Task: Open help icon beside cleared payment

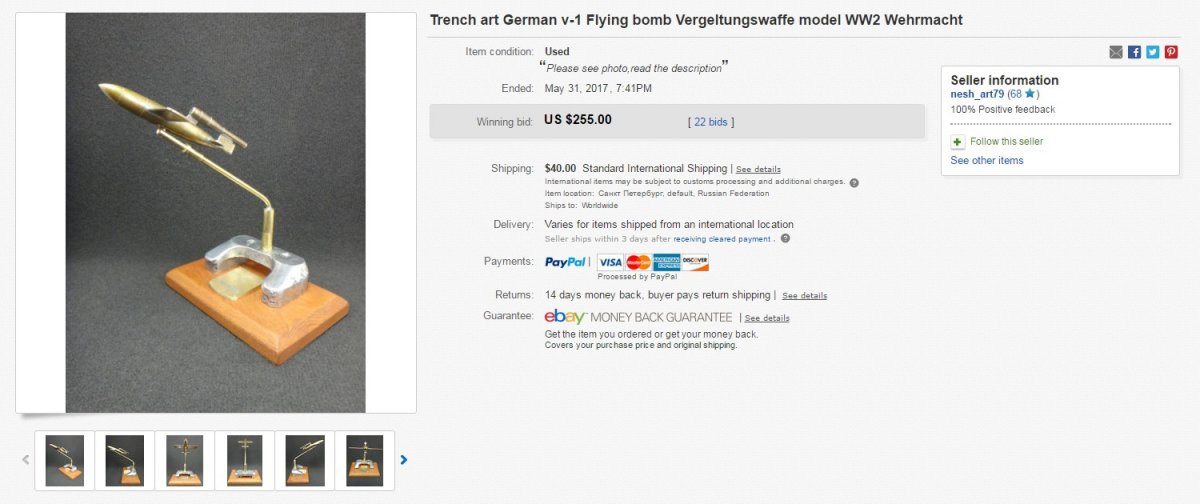Action: point(785,239)
